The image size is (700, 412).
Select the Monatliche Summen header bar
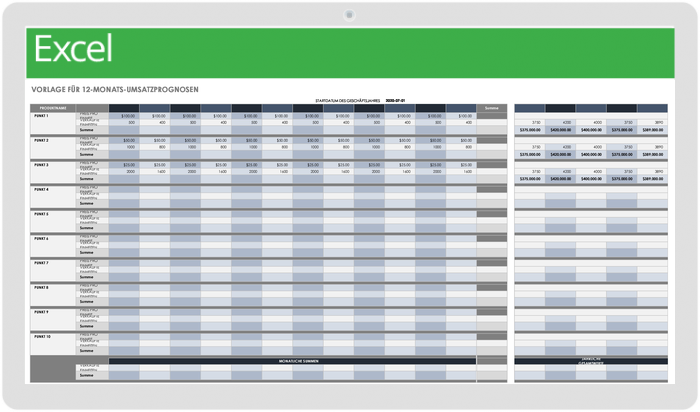coord(292,359)
